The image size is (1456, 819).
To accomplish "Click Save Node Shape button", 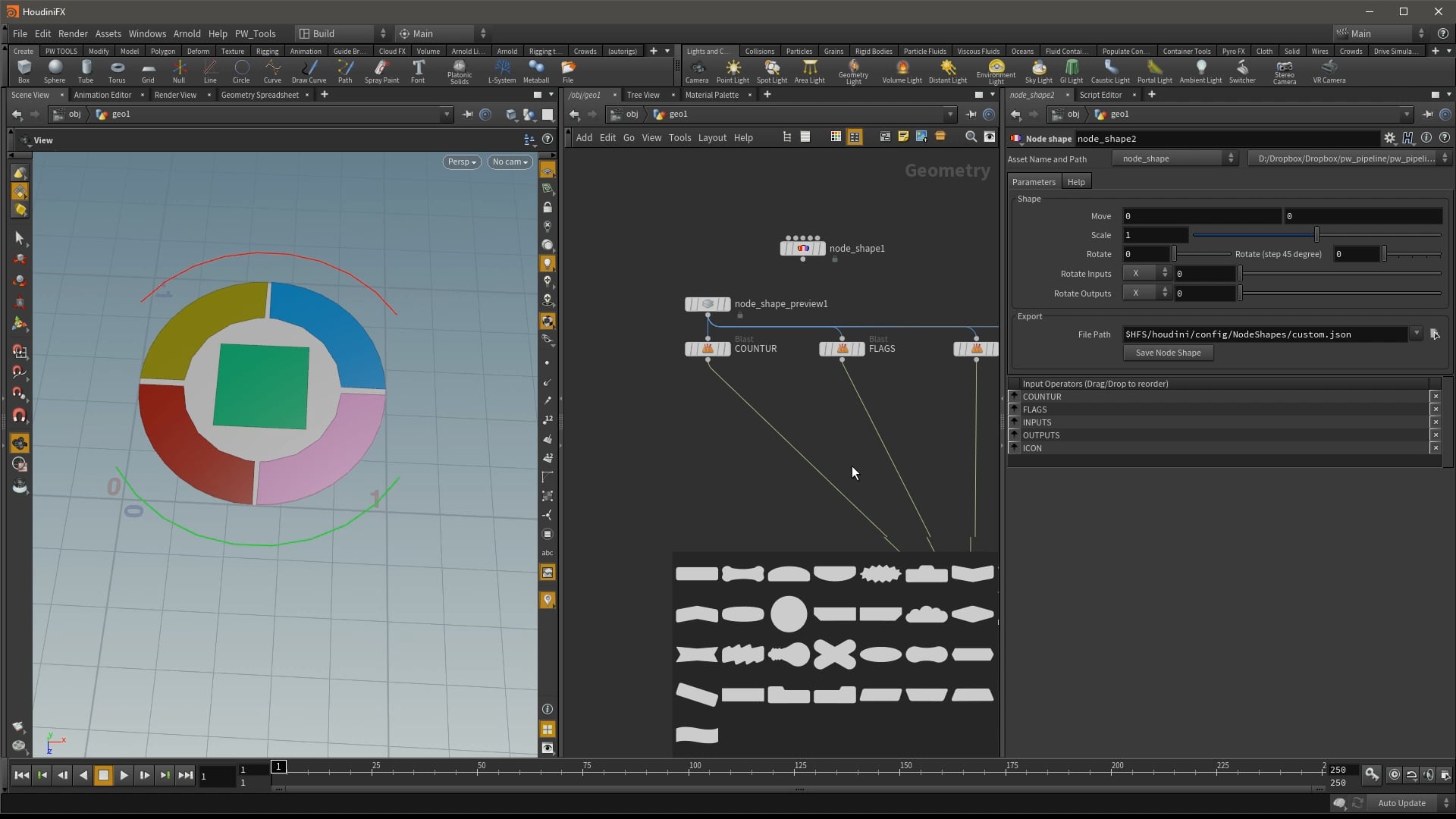I will (x=1167, y=352).
